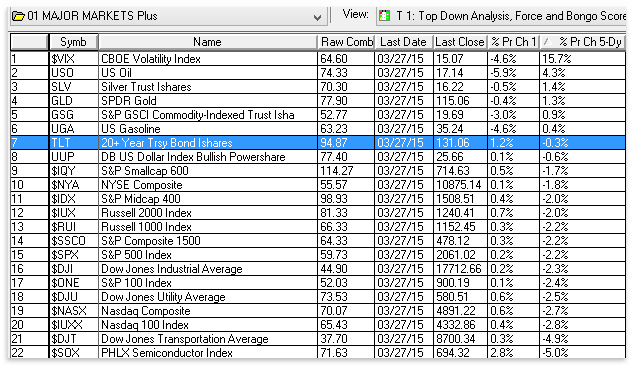Click the view icon beside T 1: Top Down Analysis
Image resolution: width=633 pixels, height=365 pixels.
coord(384,16)
